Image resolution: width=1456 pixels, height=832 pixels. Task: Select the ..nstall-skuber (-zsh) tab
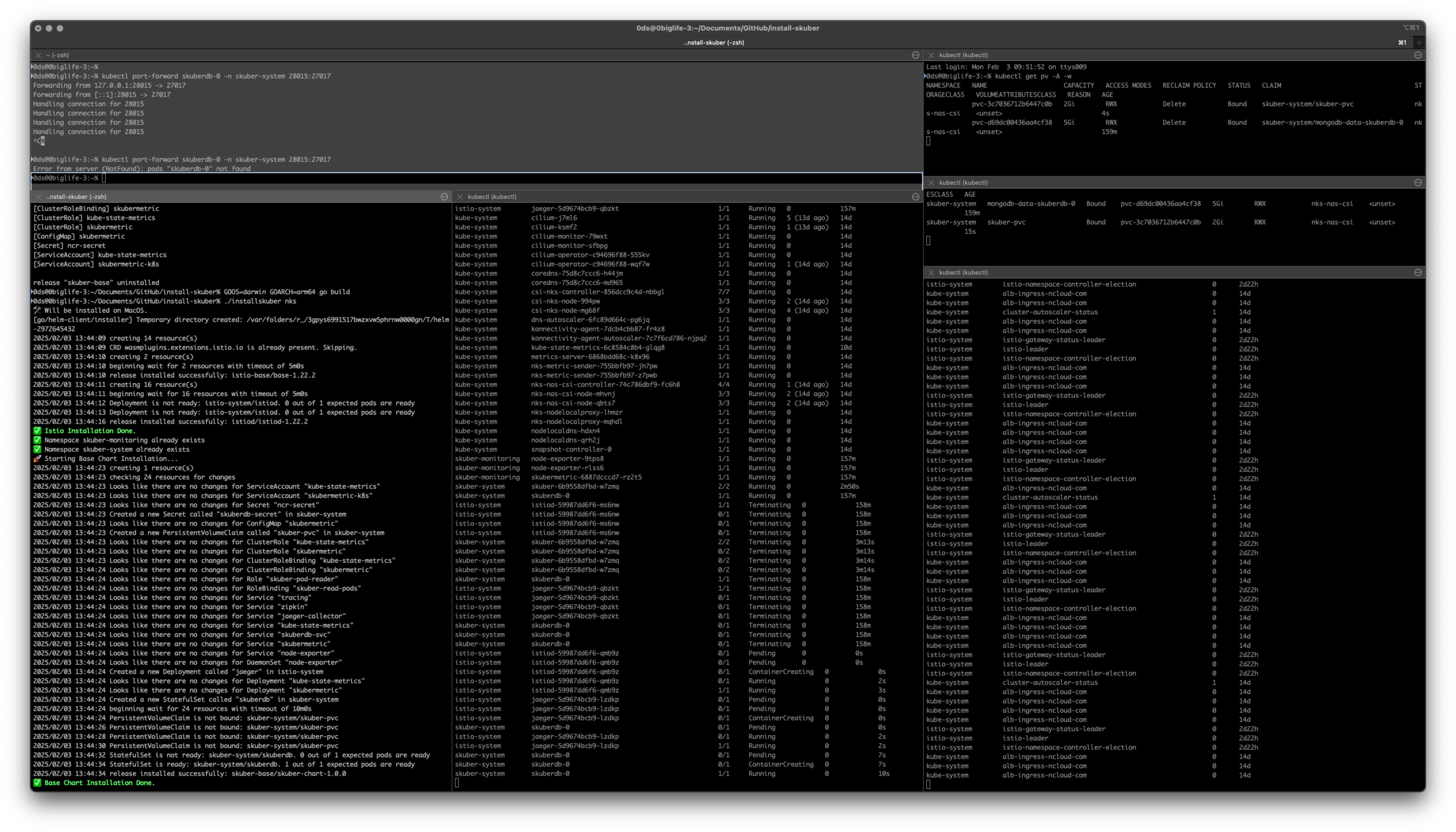714,42
